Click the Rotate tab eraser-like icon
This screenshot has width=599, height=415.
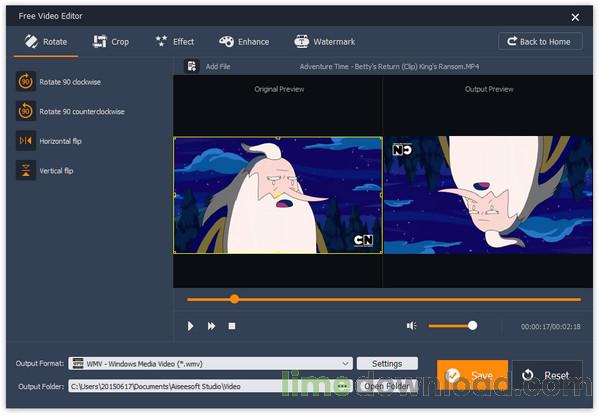coord(31,41)
